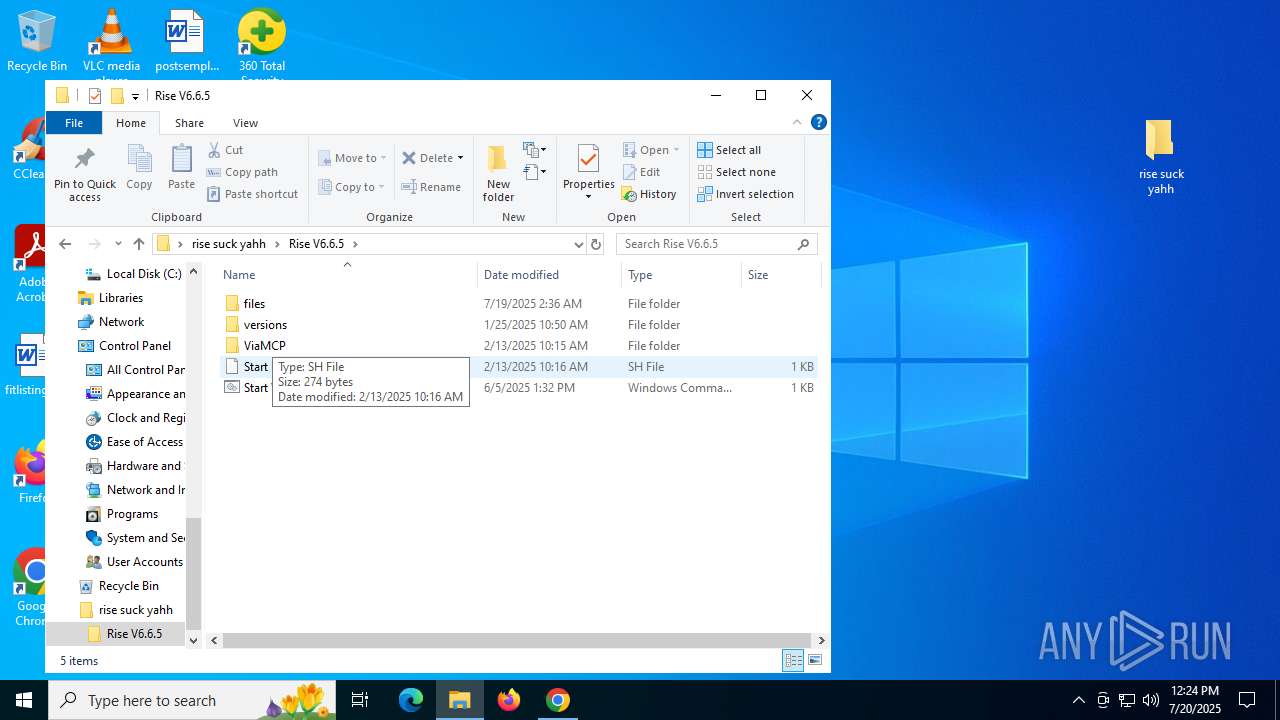Open Quick Access Toolbar customize dropdown
The image size is (1280, 720).
pos(135,97)
